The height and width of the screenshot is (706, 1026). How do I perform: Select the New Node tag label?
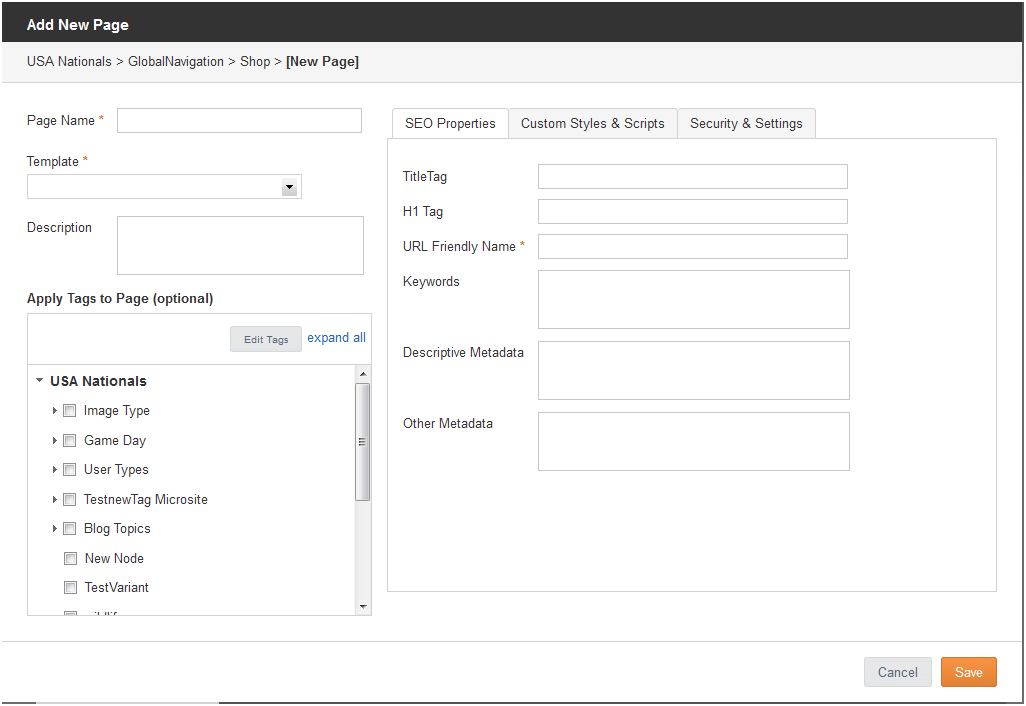pos(115,558)
